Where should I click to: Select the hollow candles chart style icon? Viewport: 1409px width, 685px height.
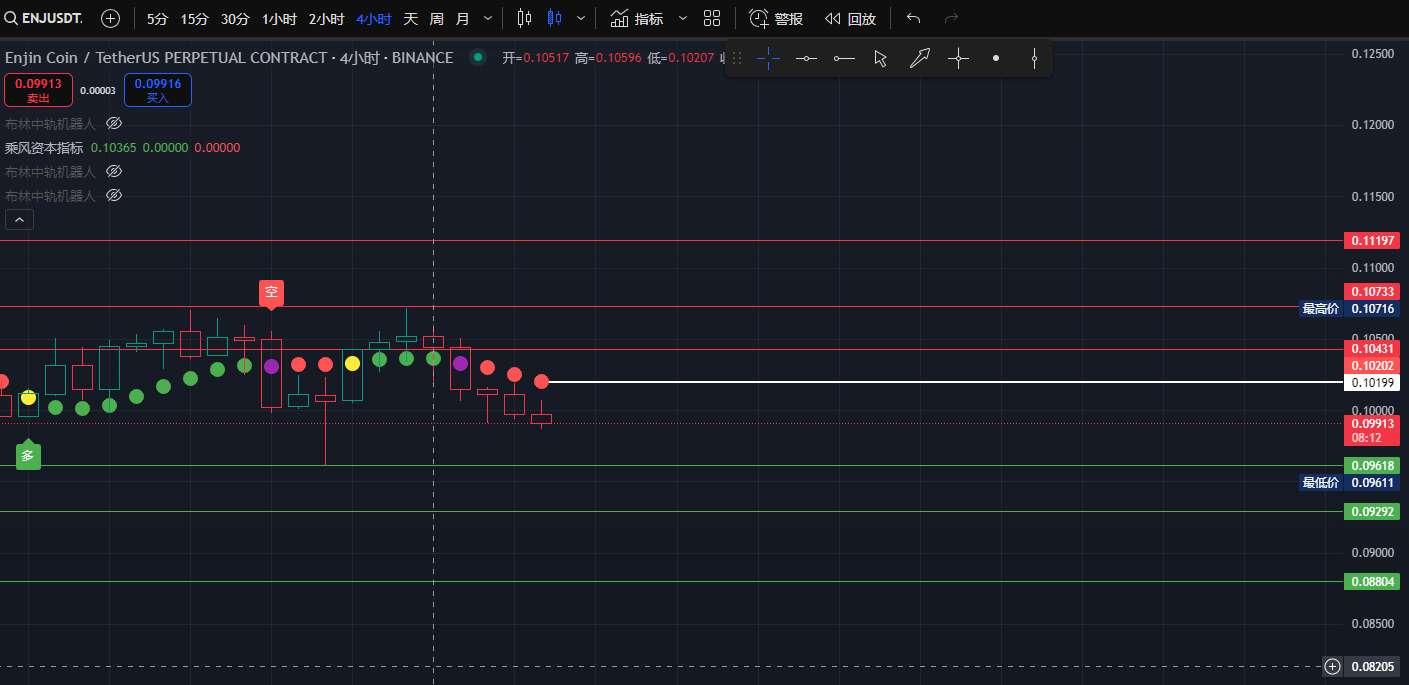(x=524, y=18)
